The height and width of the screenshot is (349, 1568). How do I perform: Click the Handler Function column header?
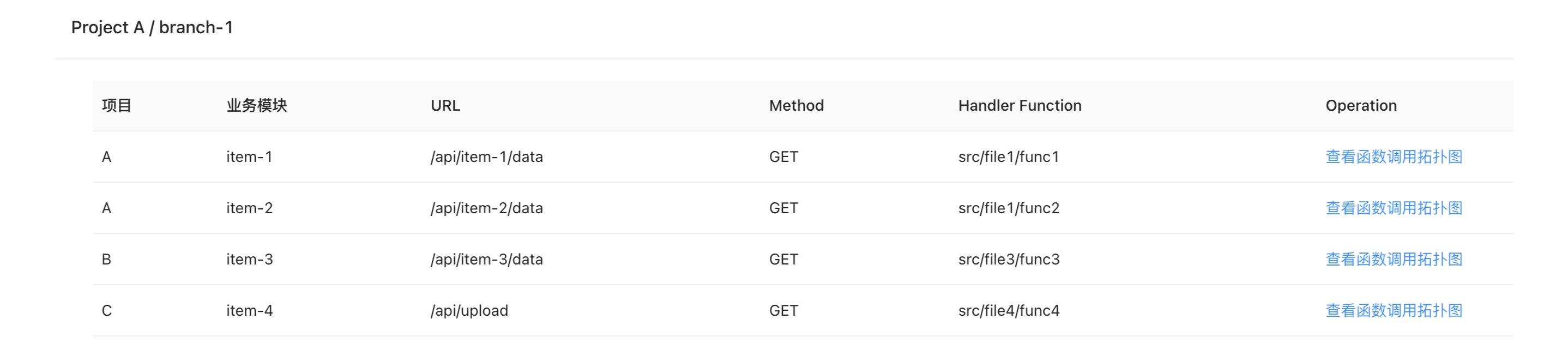click(1020, 105)
